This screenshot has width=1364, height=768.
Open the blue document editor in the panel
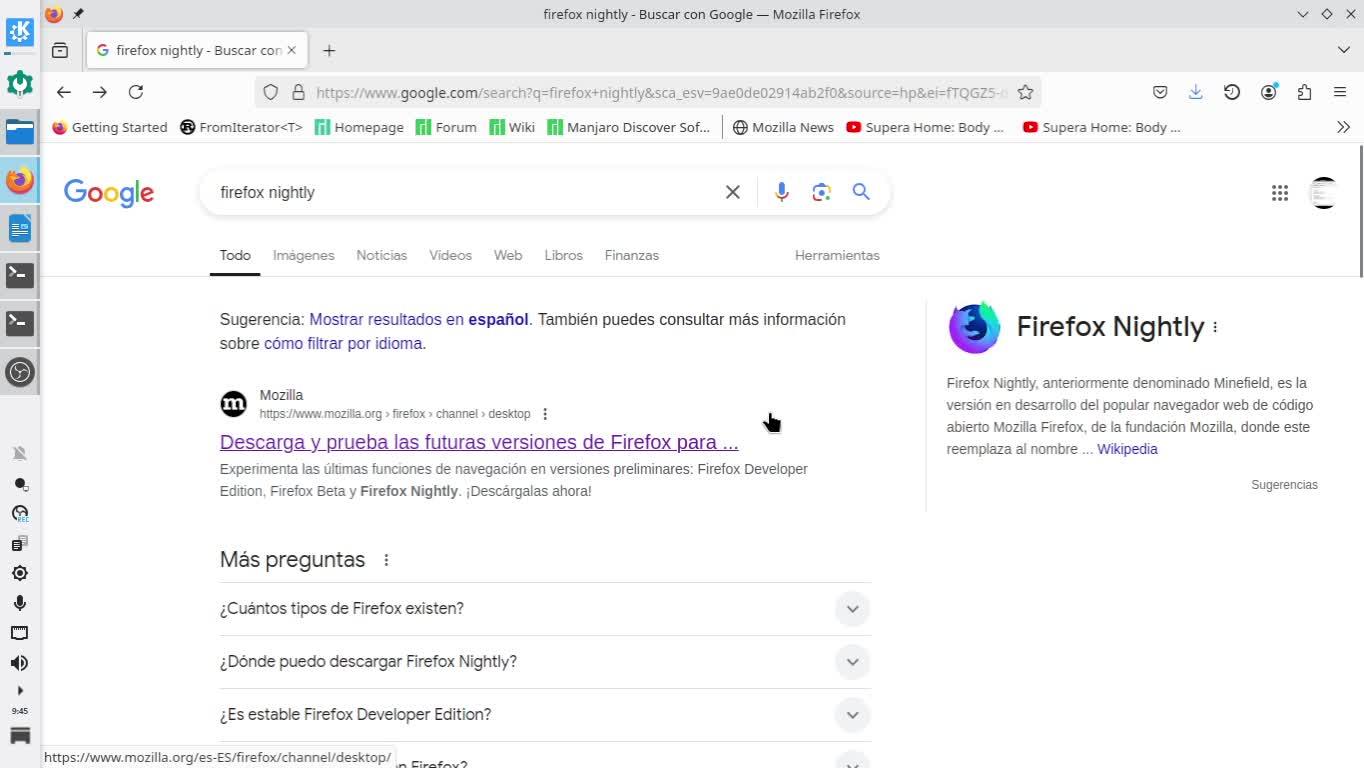click(20, 228)
